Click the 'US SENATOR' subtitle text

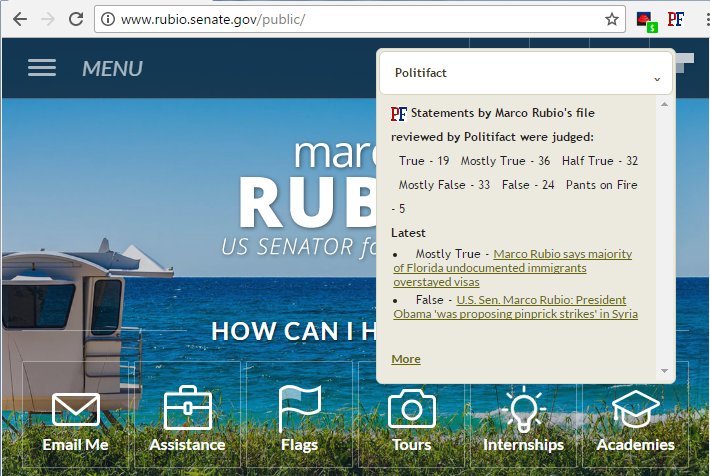point(287,247)
